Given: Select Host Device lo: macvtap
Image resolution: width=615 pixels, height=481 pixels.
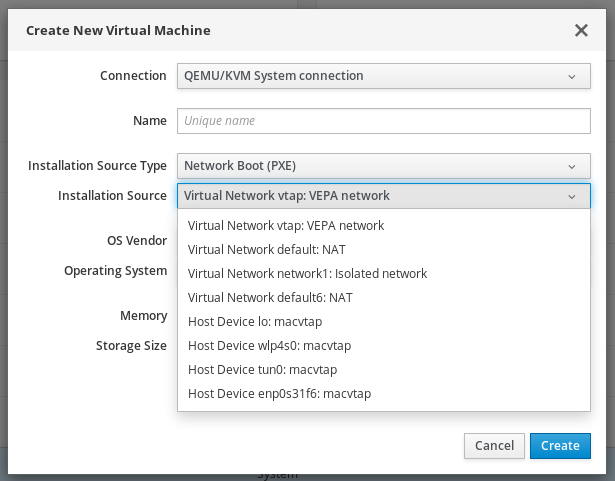Looking at the screenshot, I should pos(255,322).
